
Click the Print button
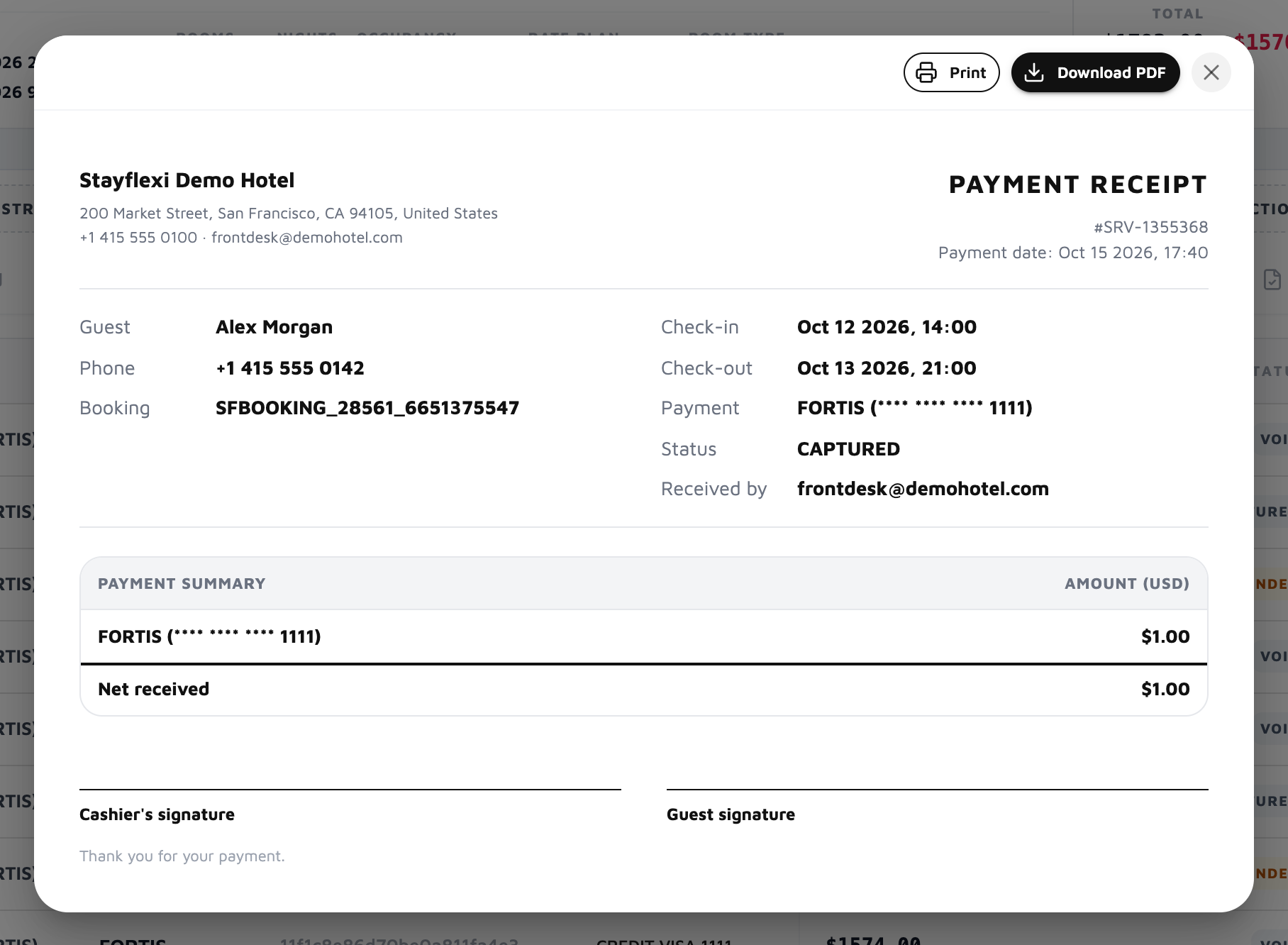point(951,72)
